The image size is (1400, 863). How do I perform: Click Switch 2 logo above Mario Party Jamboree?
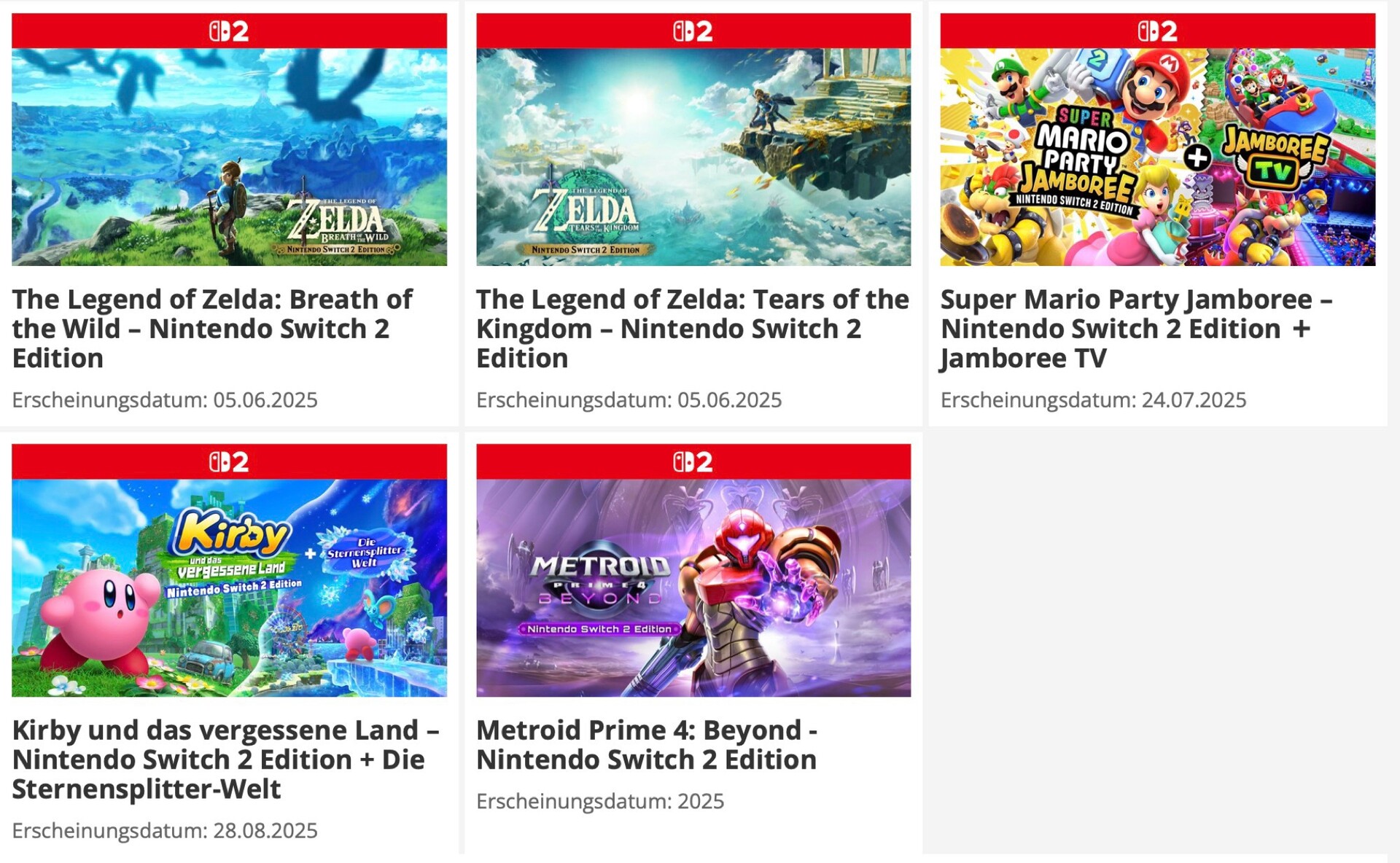1157,31
